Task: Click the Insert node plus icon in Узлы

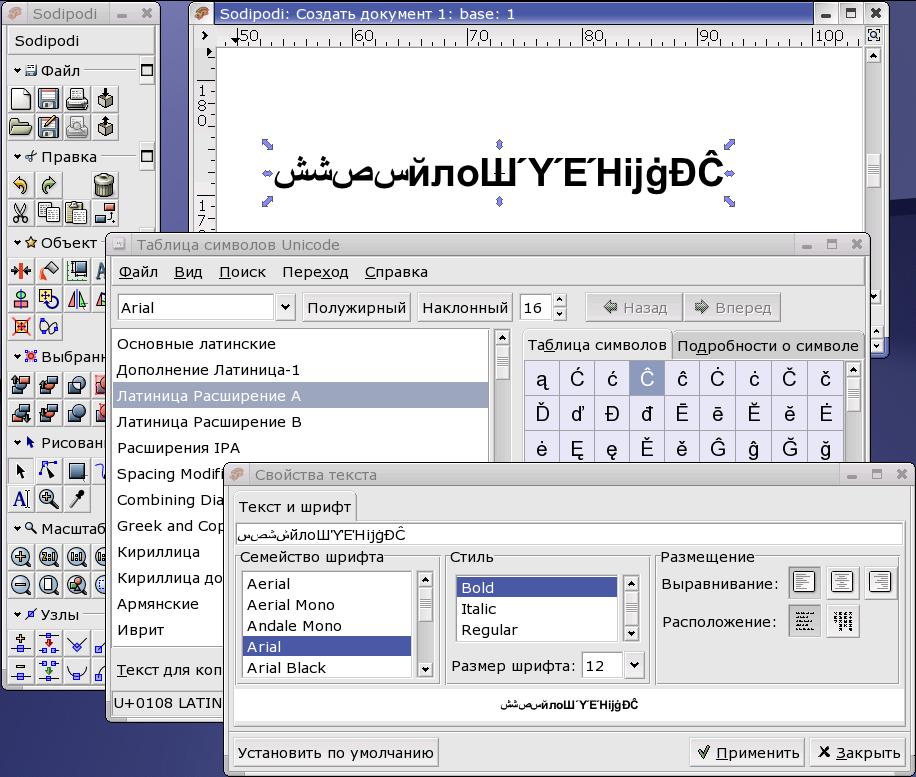Action: click(x=21, y=643)
